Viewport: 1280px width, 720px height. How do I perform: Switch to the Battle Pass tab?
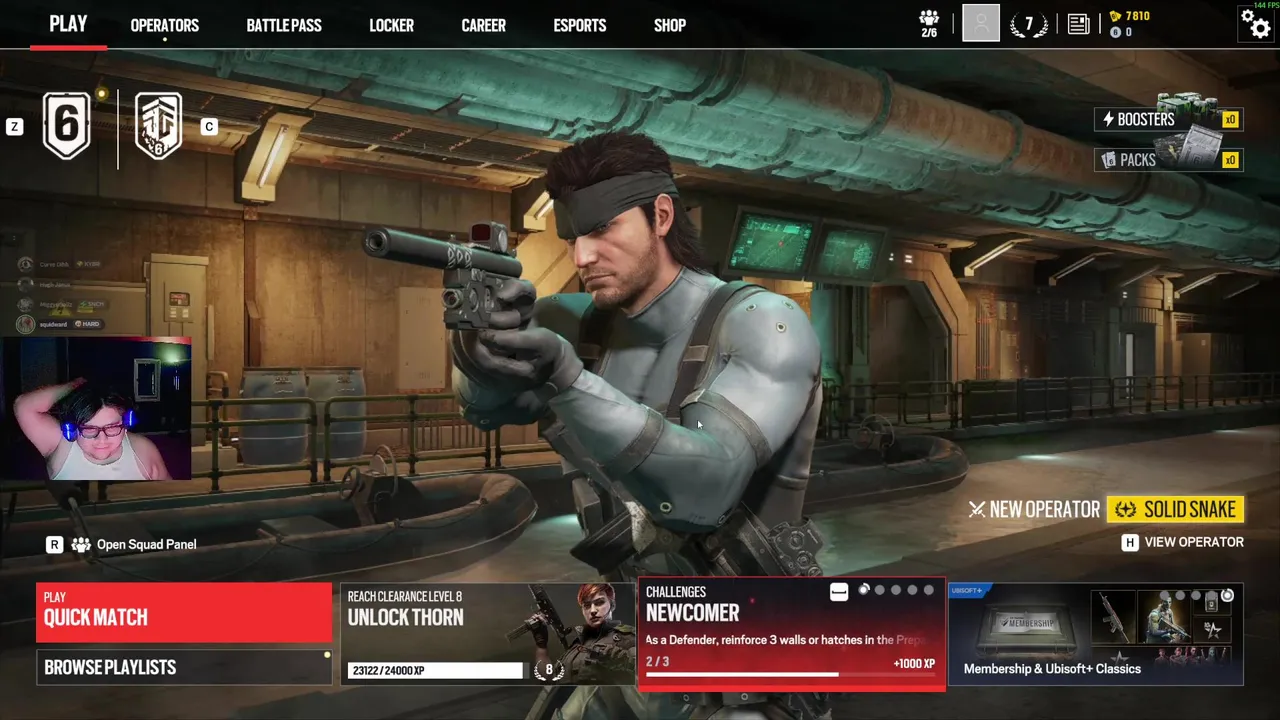284,25
